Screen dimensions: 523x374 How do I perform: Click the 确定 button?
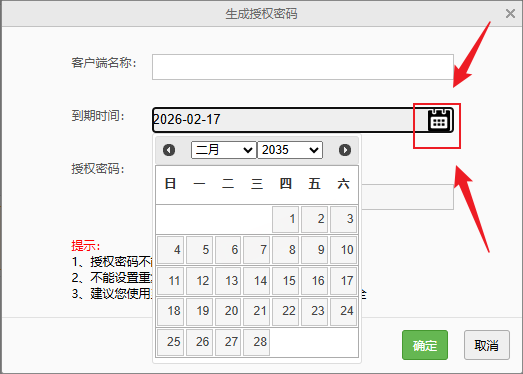[x=425, y=345]
